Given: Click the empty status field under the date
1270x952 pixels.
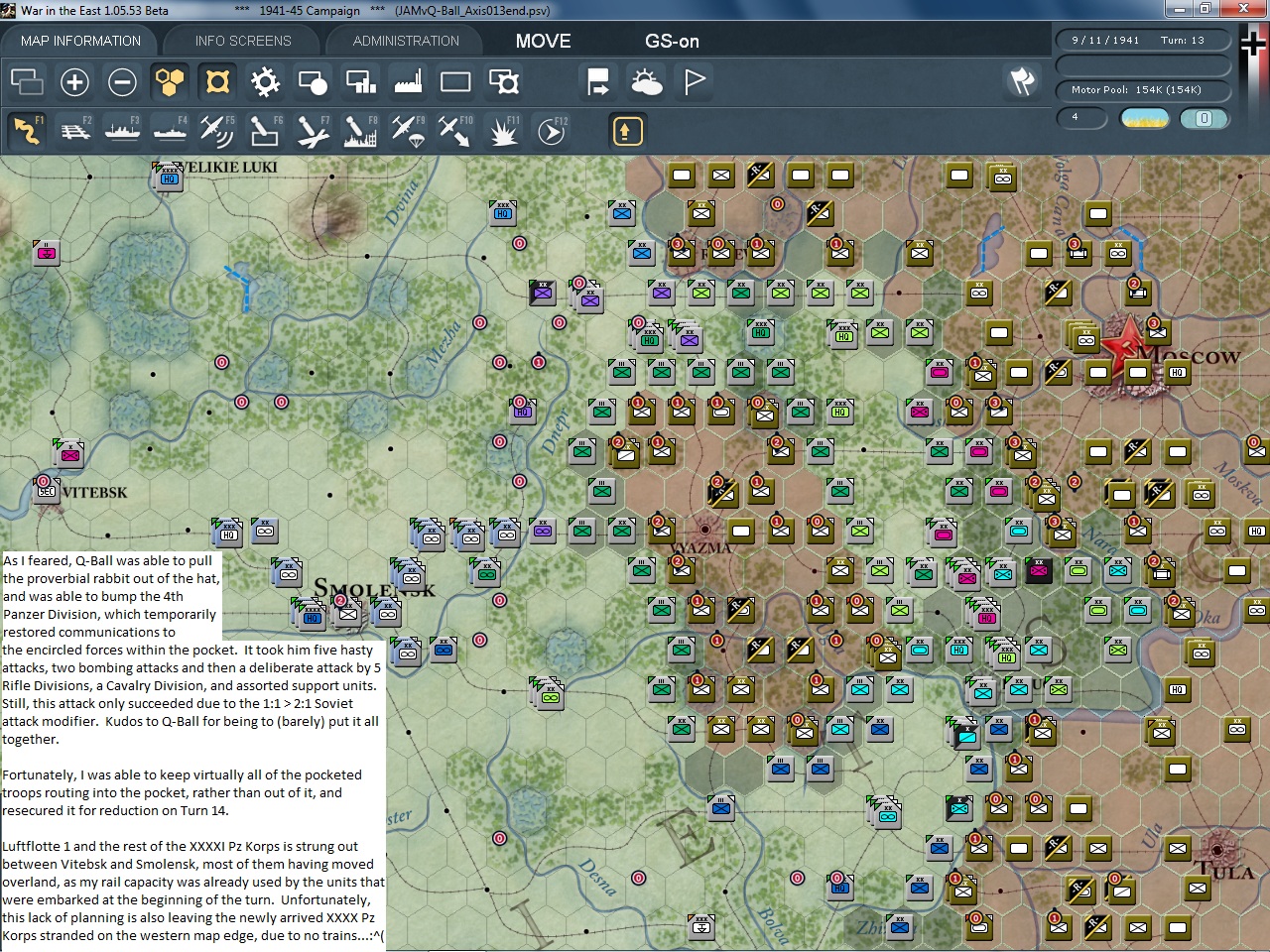Looking at the screenshot, I should (1142, 65).
